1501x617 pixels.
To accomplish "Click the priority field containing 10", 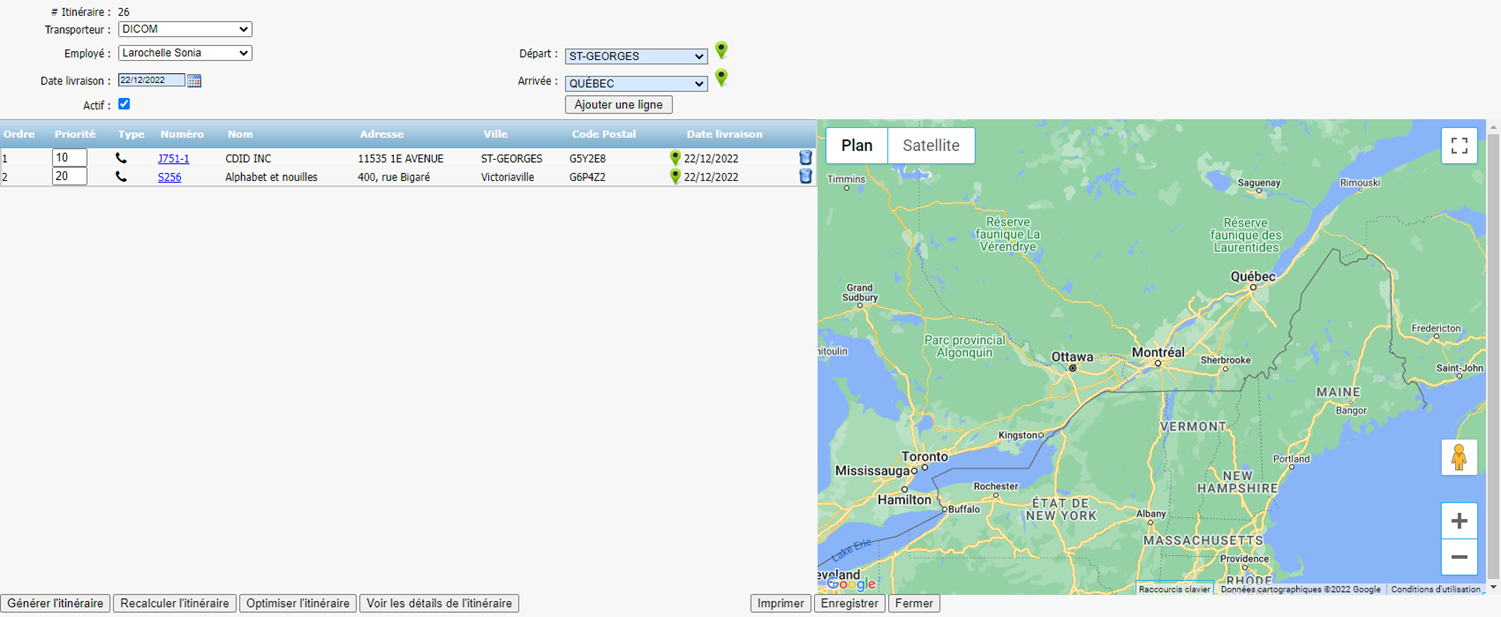I will (x=69, y=158).
